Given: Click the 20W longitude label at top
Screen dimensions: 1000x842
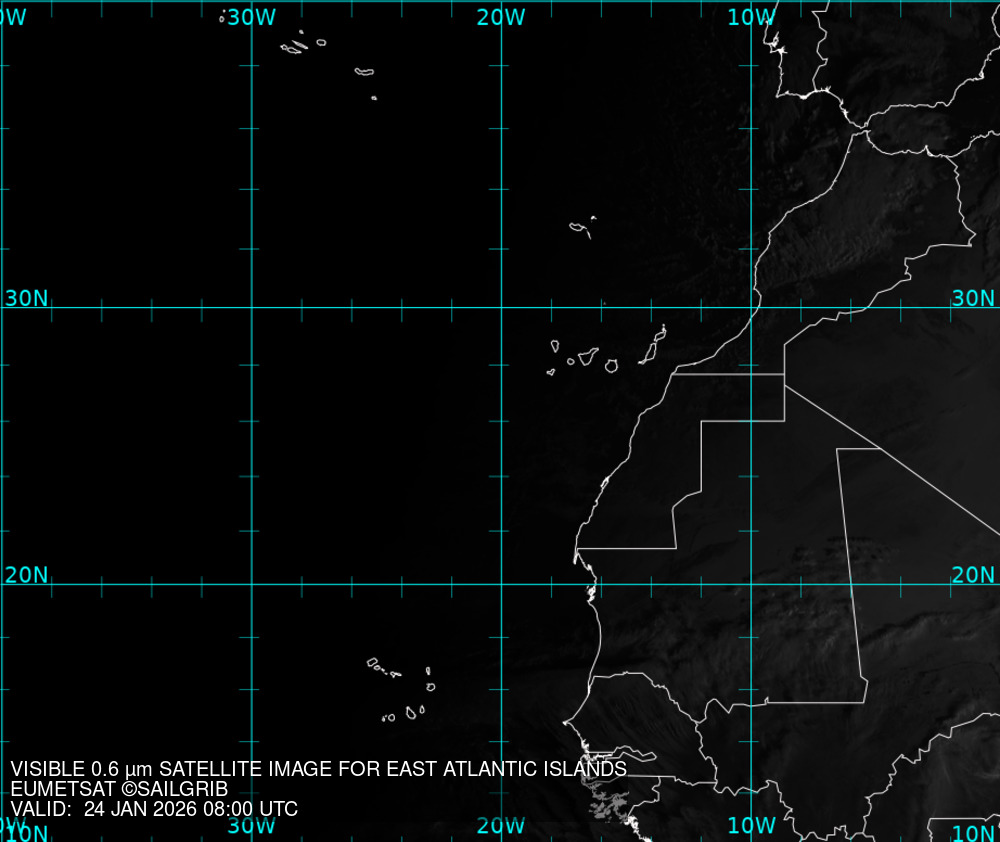Looking at the screenshot, I should pyautogui.click(x=501, y=17).
